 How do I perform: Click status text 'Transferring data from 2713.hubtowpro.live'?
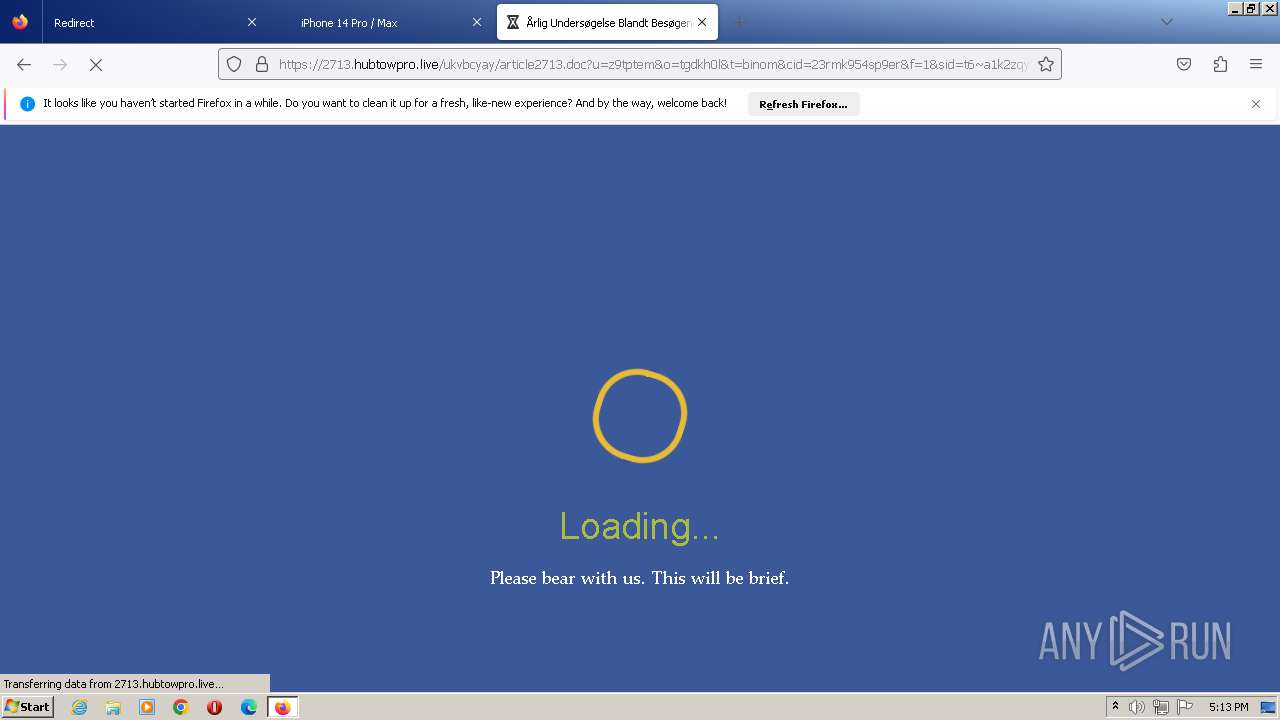113,684
